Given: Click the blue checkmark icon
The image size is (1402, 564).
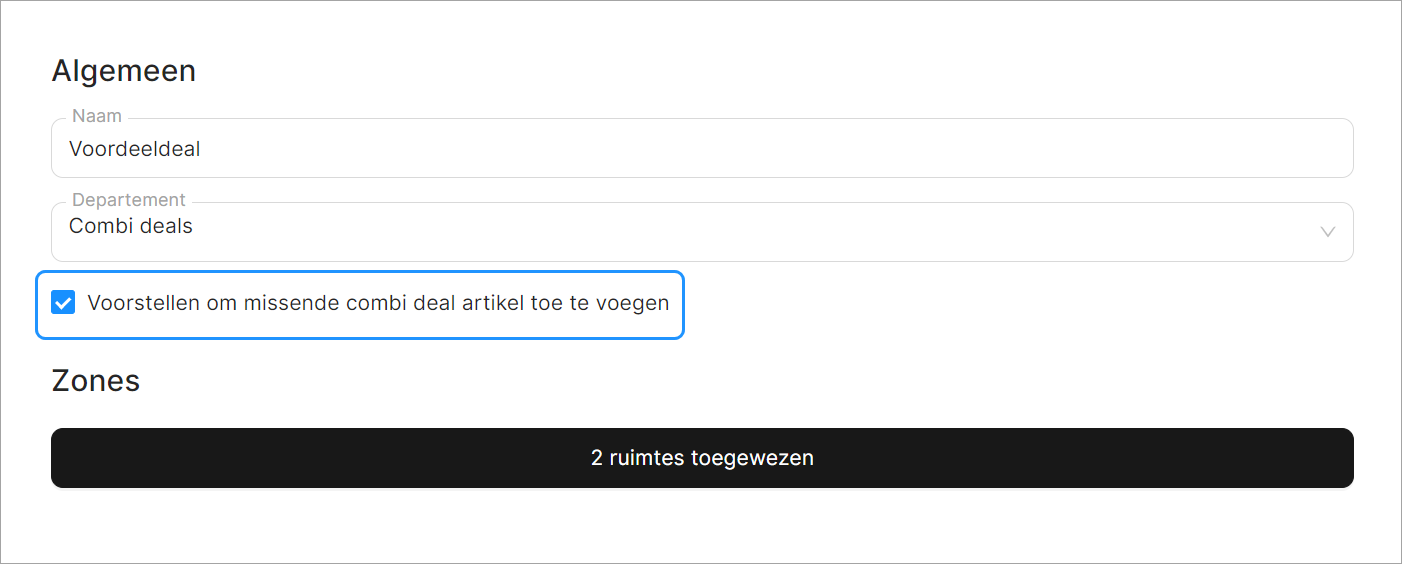Looking at the screenshot, I should [x=64, y=303].
